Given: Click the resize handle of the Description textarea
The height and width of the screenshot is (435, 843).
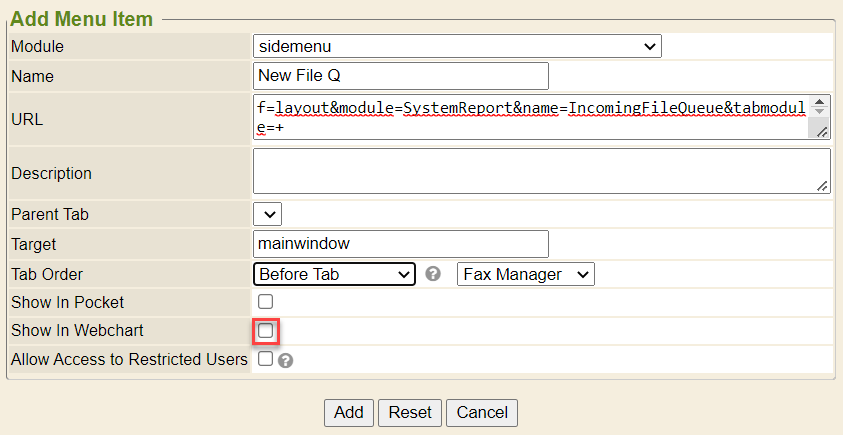Looking at the screenshot, I should tap(822, 185).
